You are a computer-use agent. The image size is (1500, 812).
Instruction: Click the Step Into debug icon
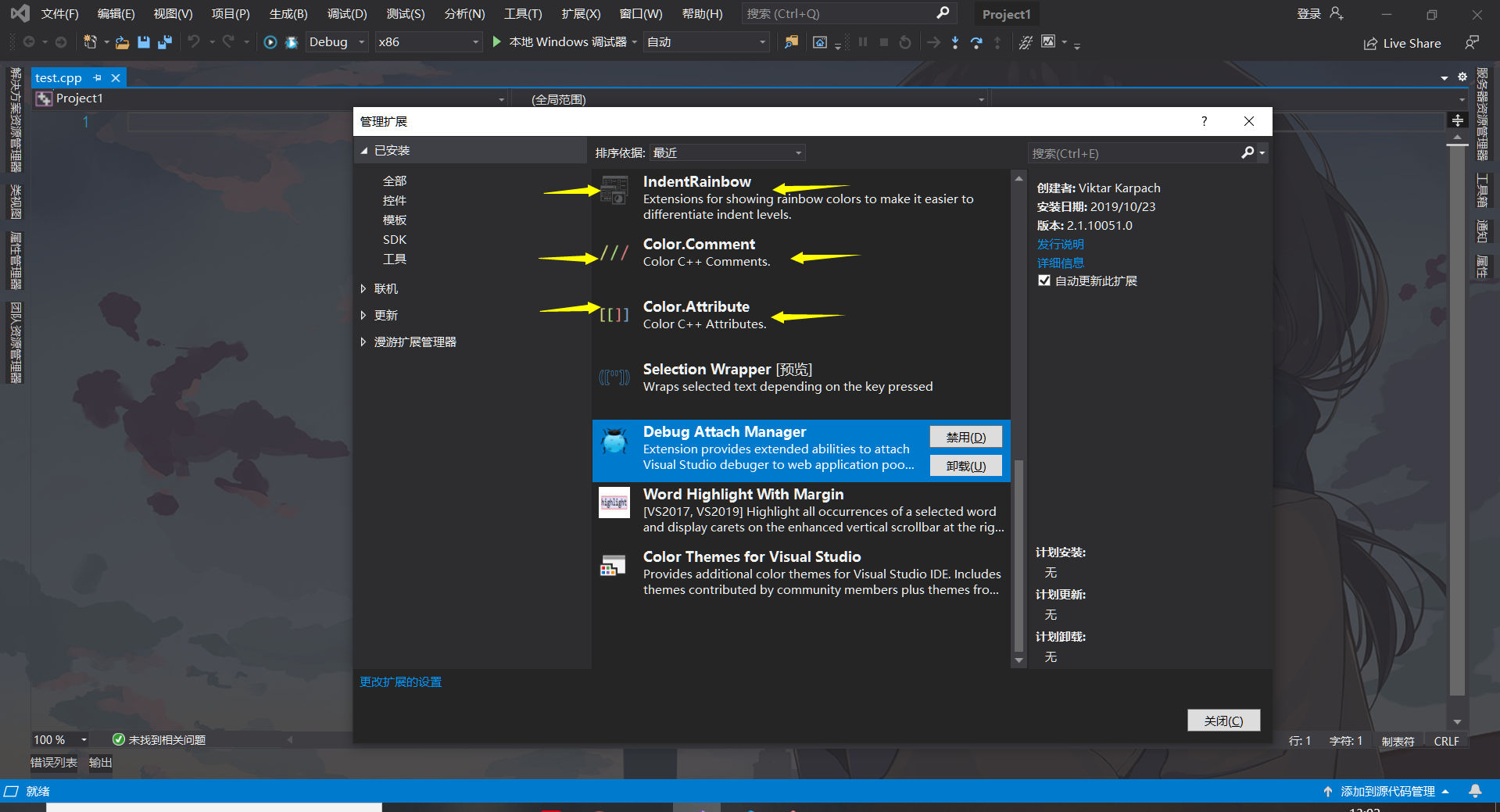pyautogui.click(x=955, y=42)
